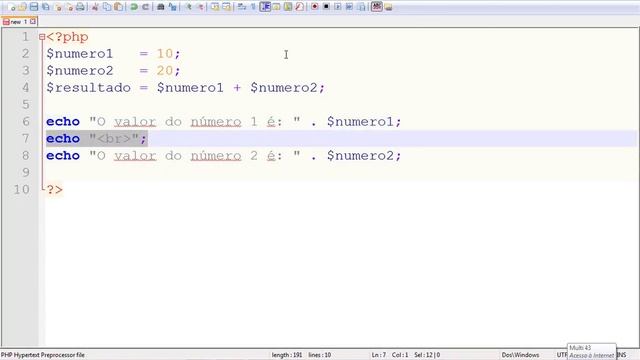This screenshot has width=640, height=360.
Task: Click the Close All toolbar icon
Action: 69,7
